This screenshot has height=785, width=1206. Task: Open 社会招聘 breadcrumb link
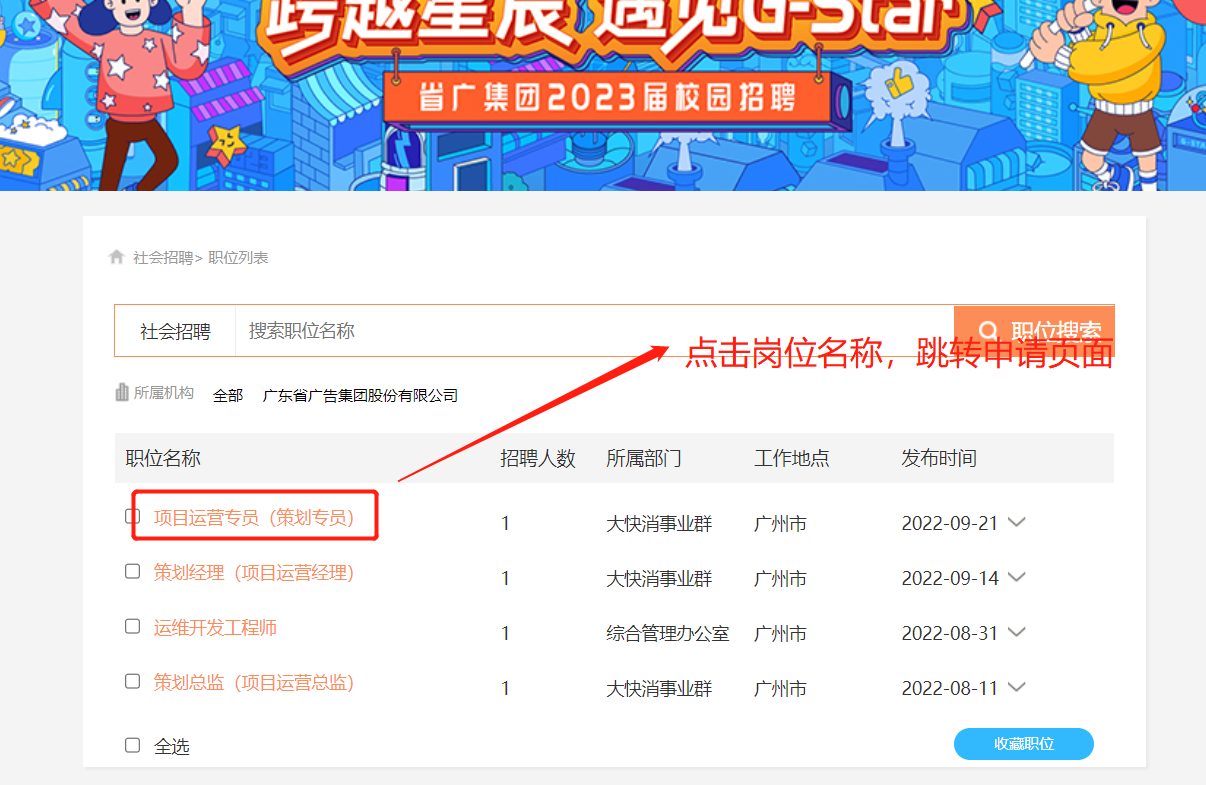(163, 258)
